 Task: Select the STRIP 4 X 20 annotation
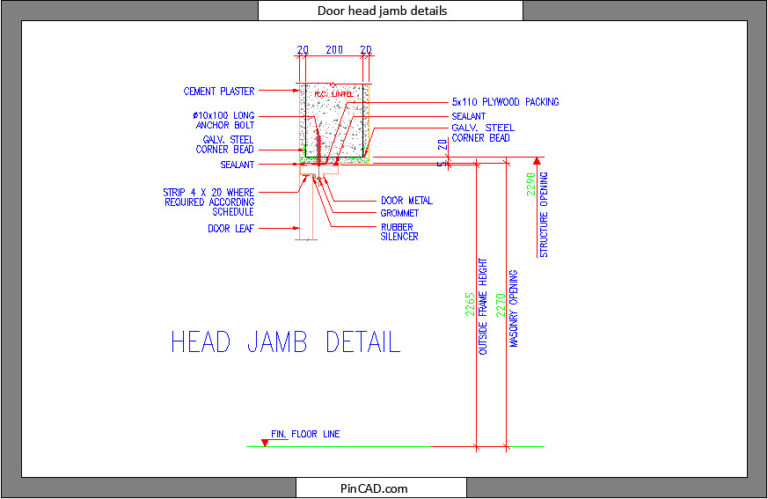click(x=209, y=202)
